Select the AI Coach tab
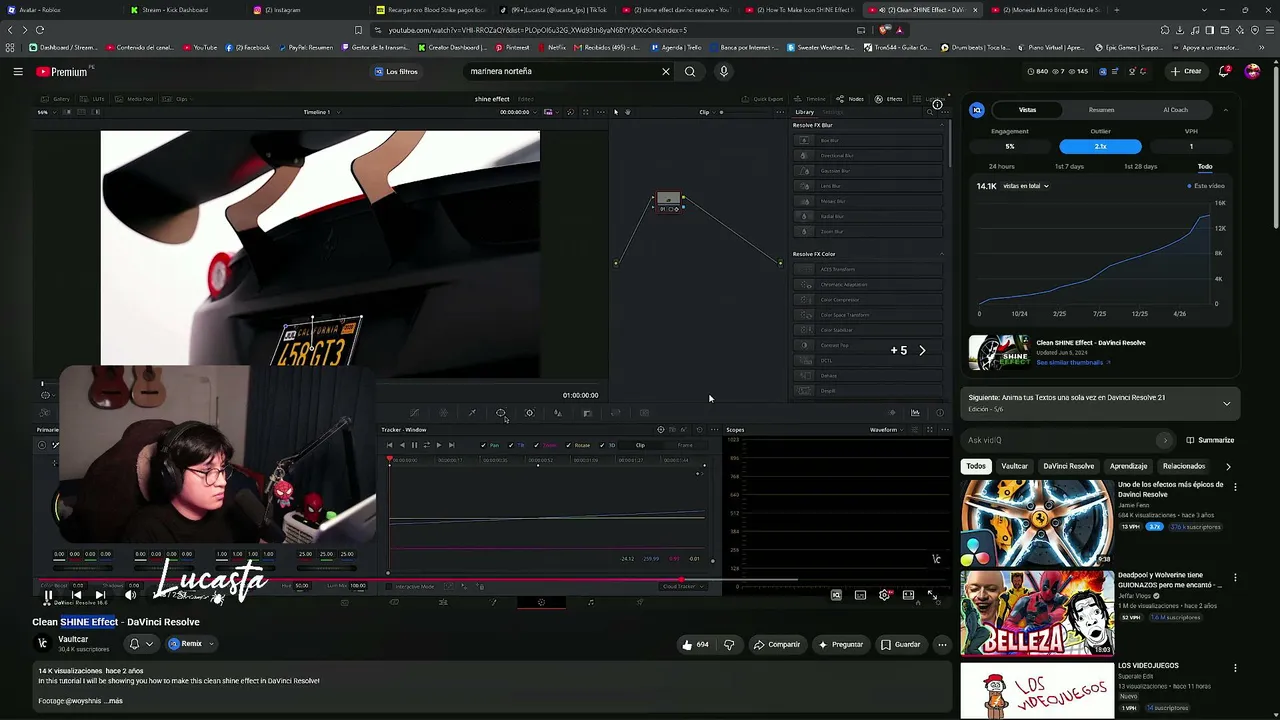The height and width of the screenshot is (720, 1280). (x=1175, y=110)
